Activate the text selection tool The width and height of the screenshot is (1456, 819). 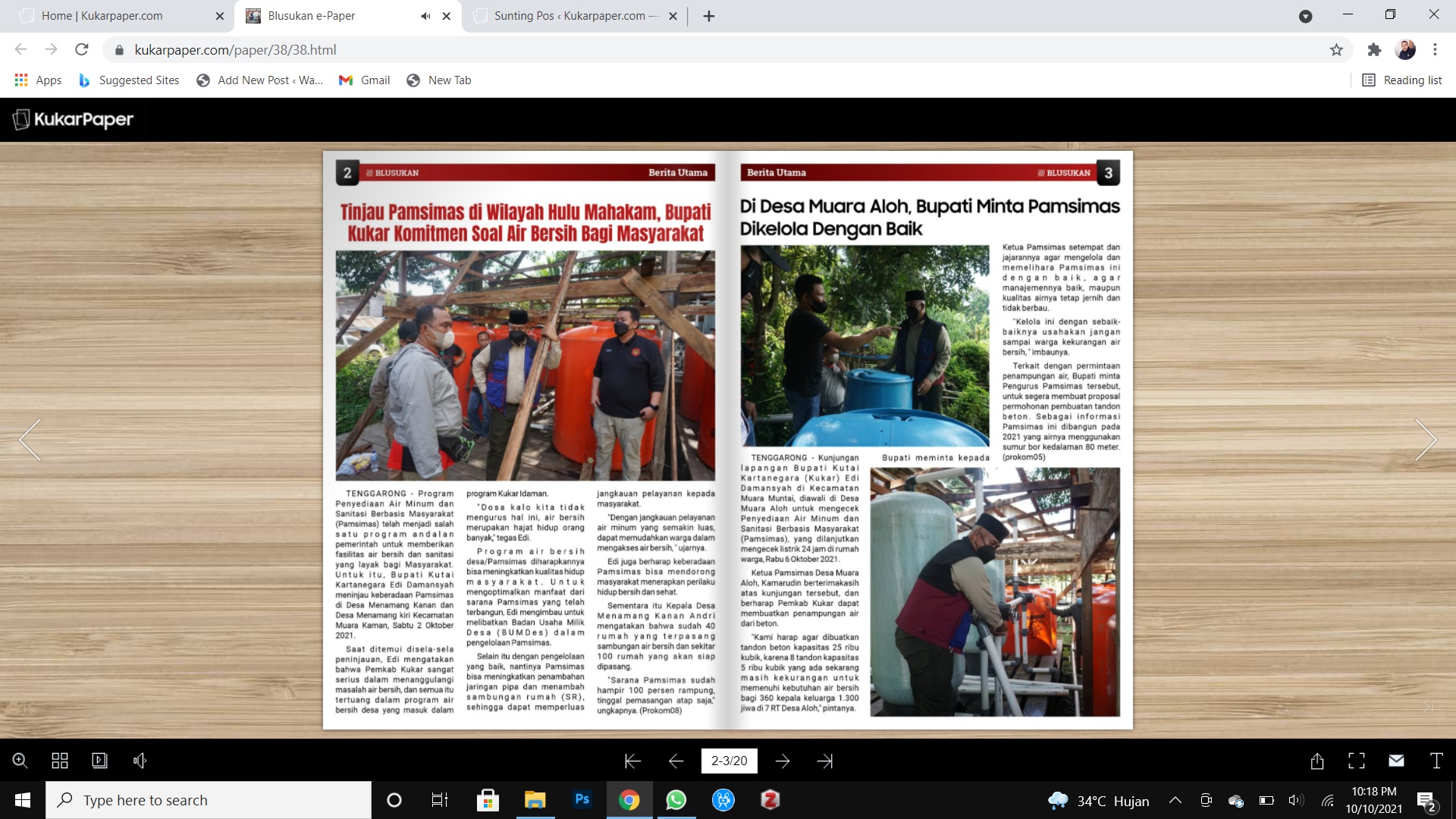coord(1435,761)
